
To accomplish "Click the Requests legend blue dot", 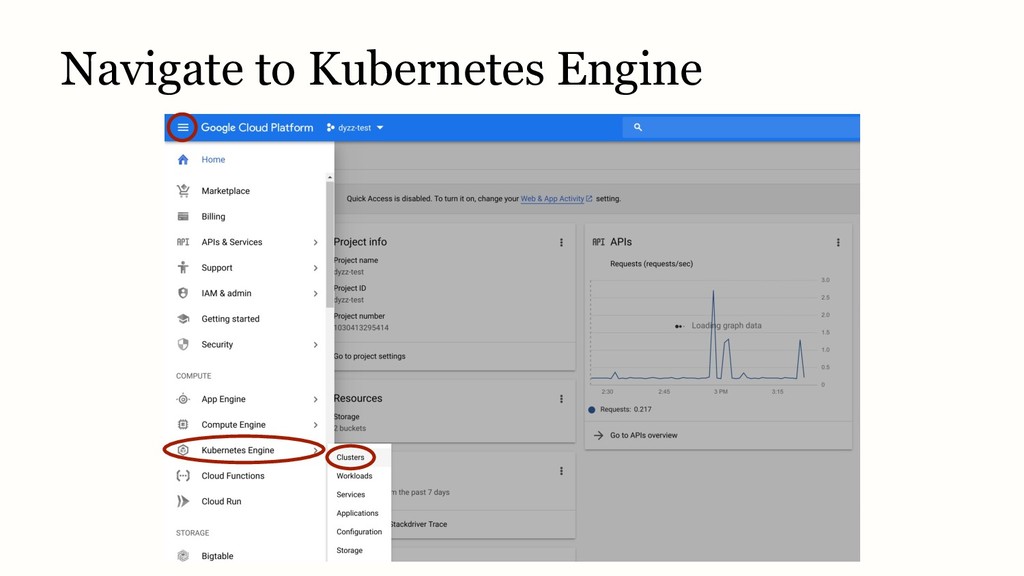I will (x=592, y=409).
